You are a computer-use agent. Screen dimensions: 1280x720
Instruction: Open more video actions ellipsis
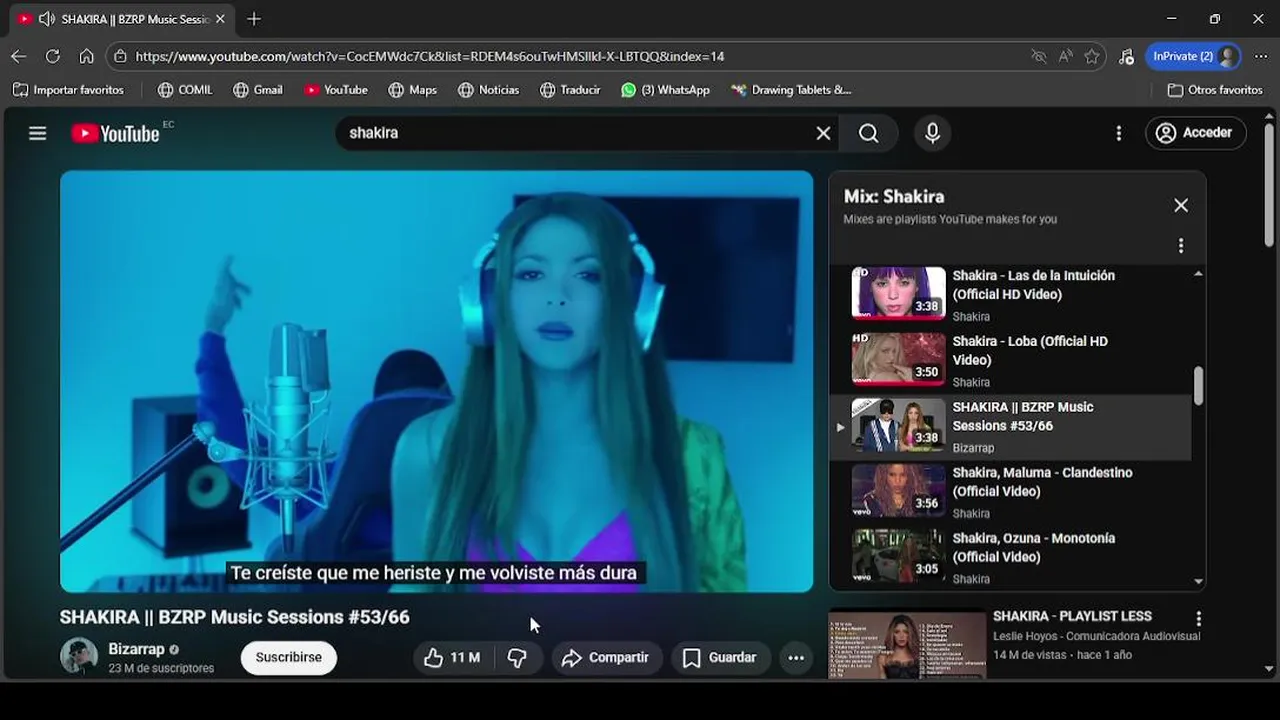pyautogui.click(x=796, y=657)
